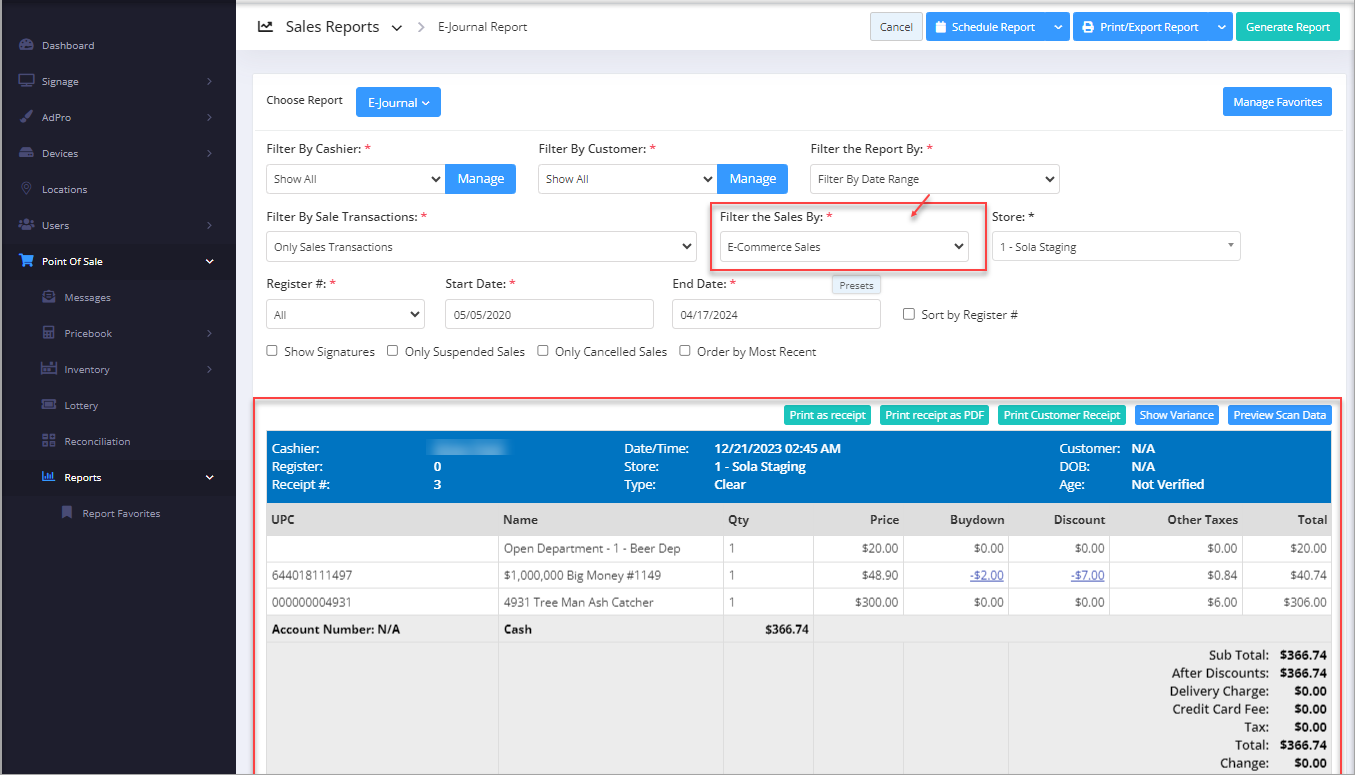Click the Signage monitor icon
This screenshot has width=1355, height=775.
27,81
